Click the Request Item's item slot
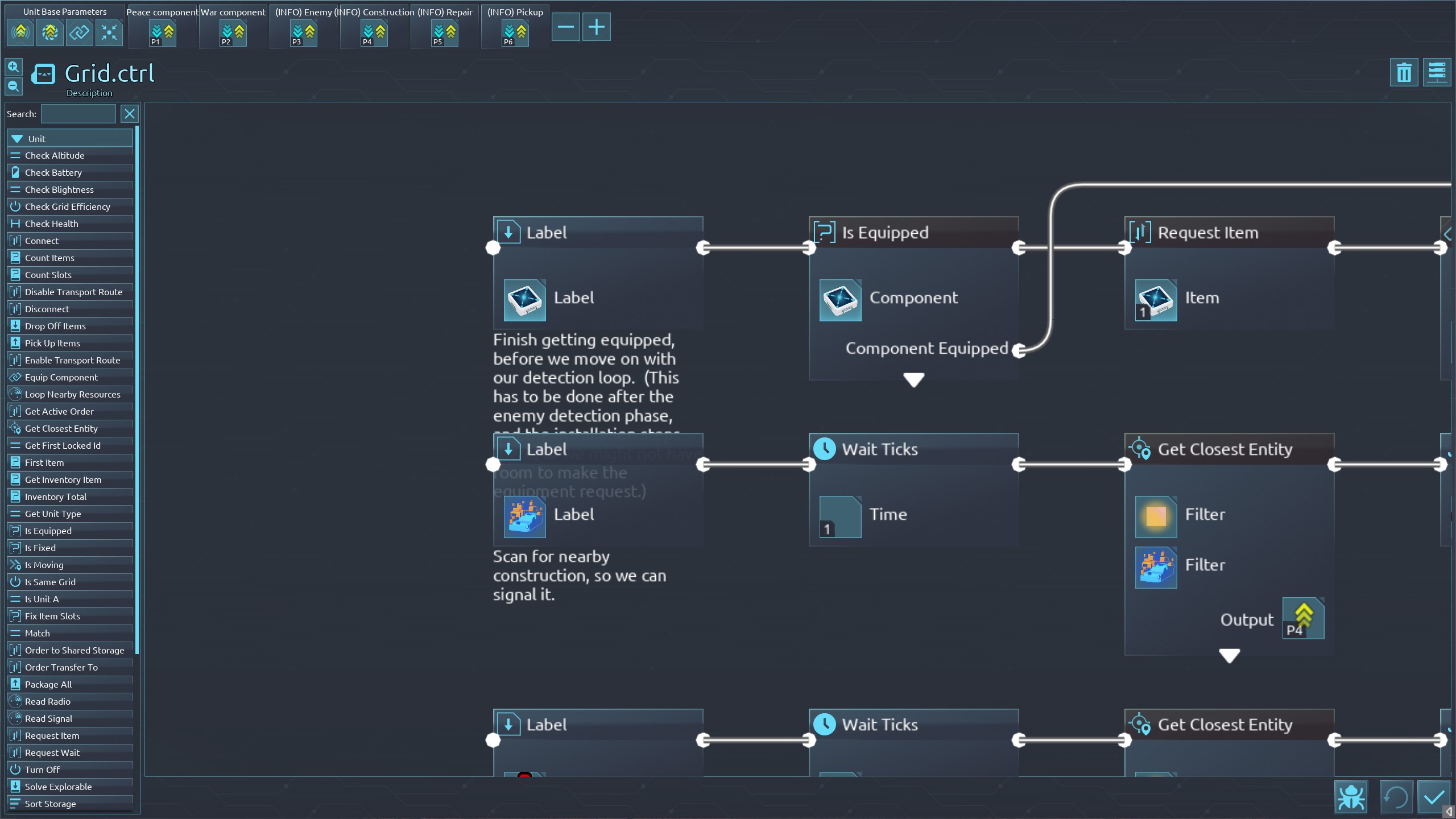The image size is (1456, 819). pyautogui.click(x=1156, y=300)
